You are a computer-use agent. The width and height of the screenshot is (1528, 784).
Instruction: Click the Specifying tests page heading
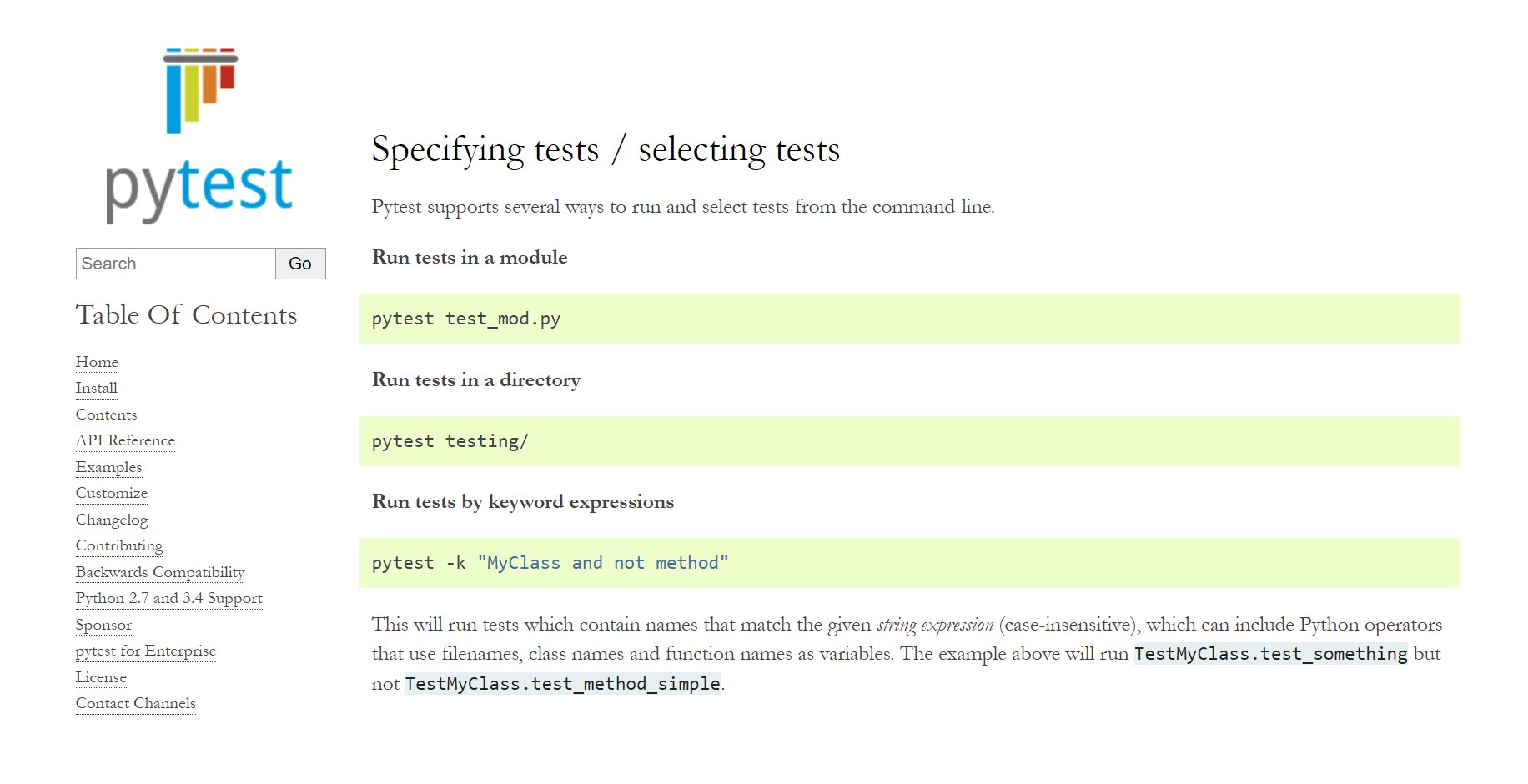pyautogui.click(x=606, y=150)
